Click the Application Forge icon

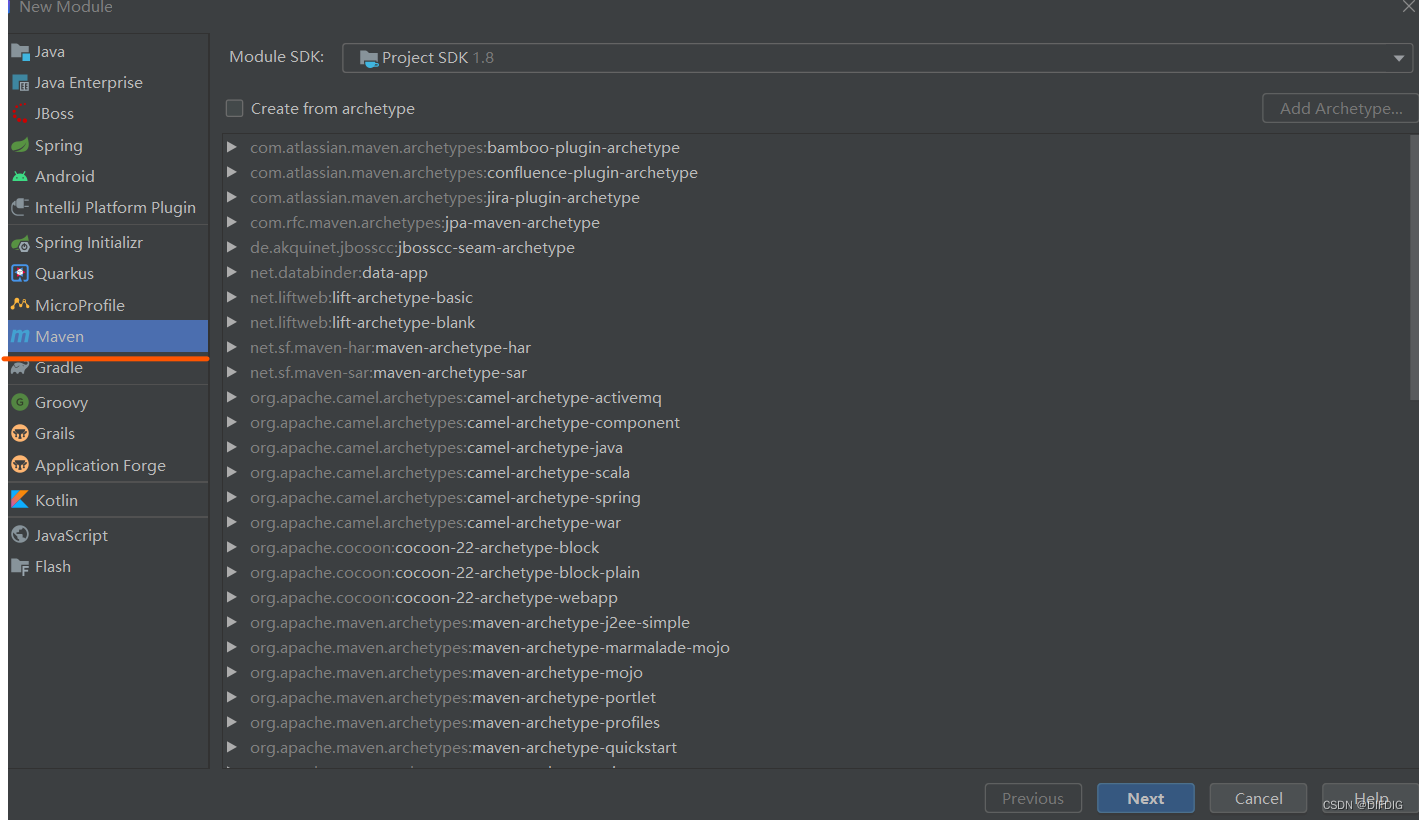20,465
